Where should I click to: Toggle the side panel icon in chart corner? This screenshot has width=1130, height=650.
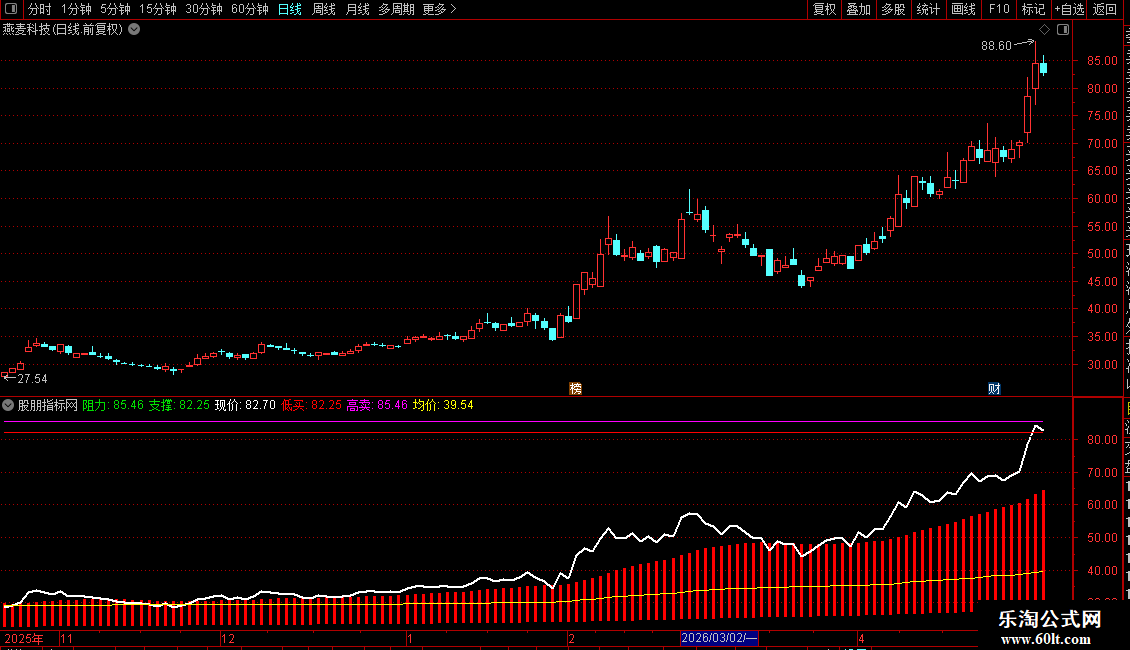coord(1063,30)
